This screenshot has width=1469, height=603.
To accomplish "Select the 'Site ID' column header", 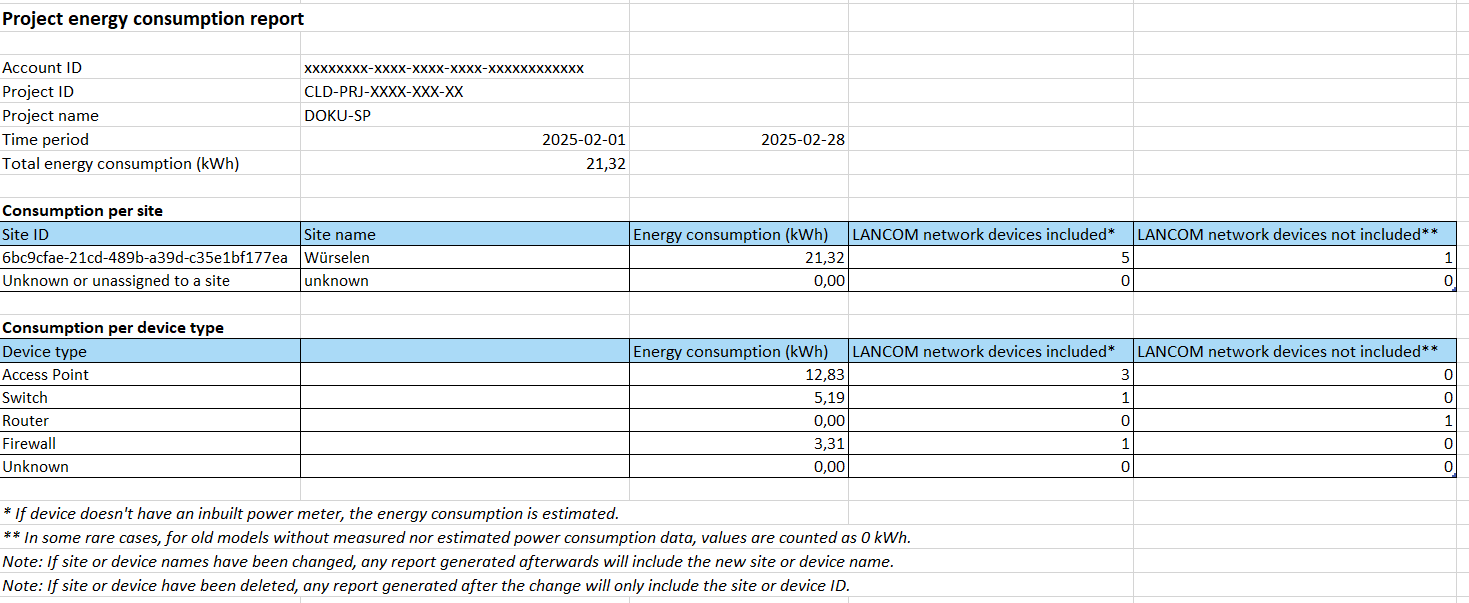I will 26,235.
